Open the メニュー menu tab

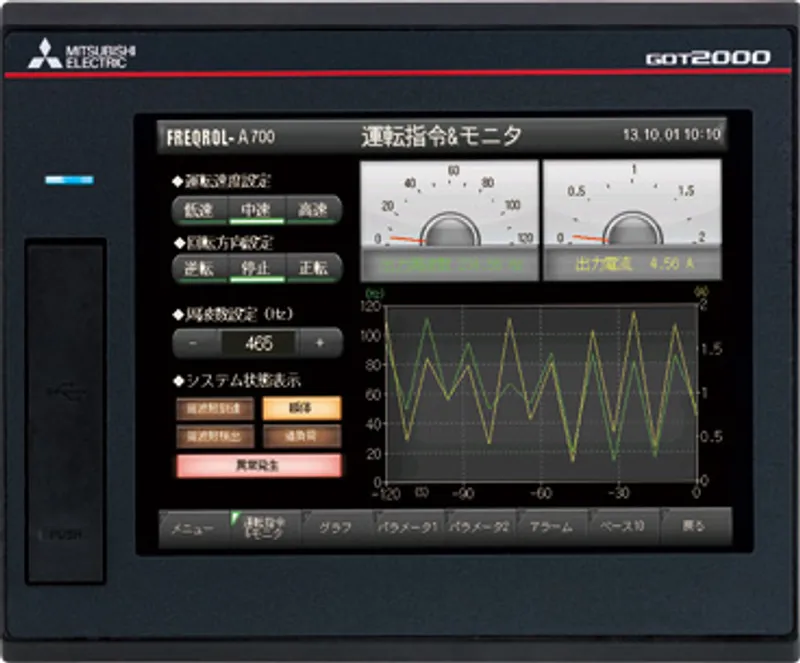pyautogui.click(x=193, y=528)
